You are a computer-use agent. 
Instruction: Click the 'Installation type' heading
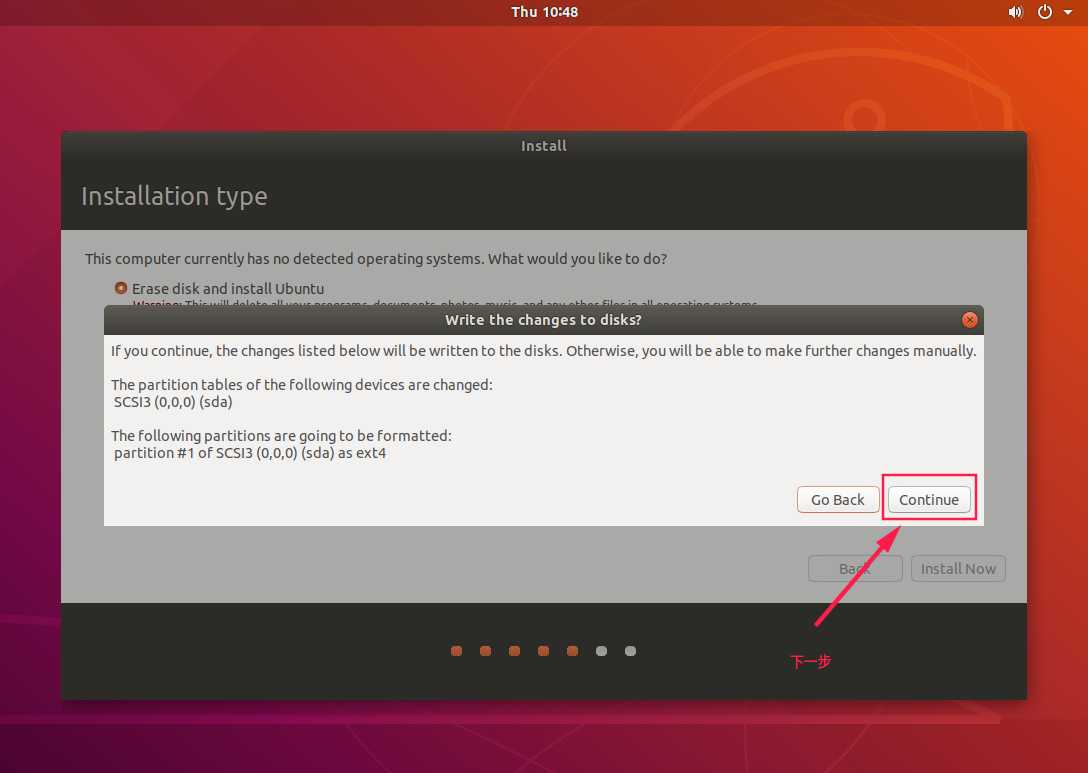(x=174, y=196)
